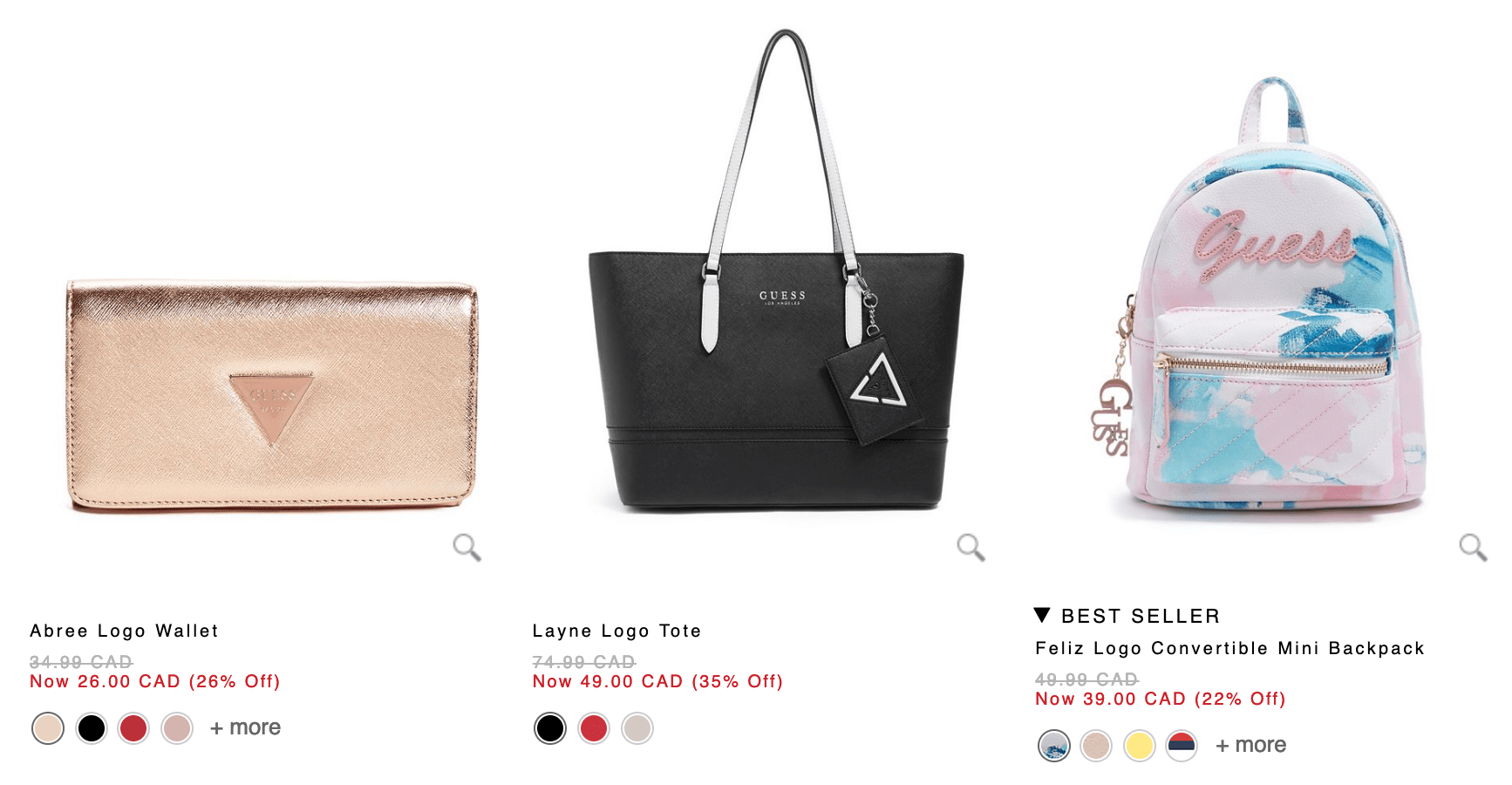
Task: Open Layne Logo Tote product link
Action: (x=616, y=631)
